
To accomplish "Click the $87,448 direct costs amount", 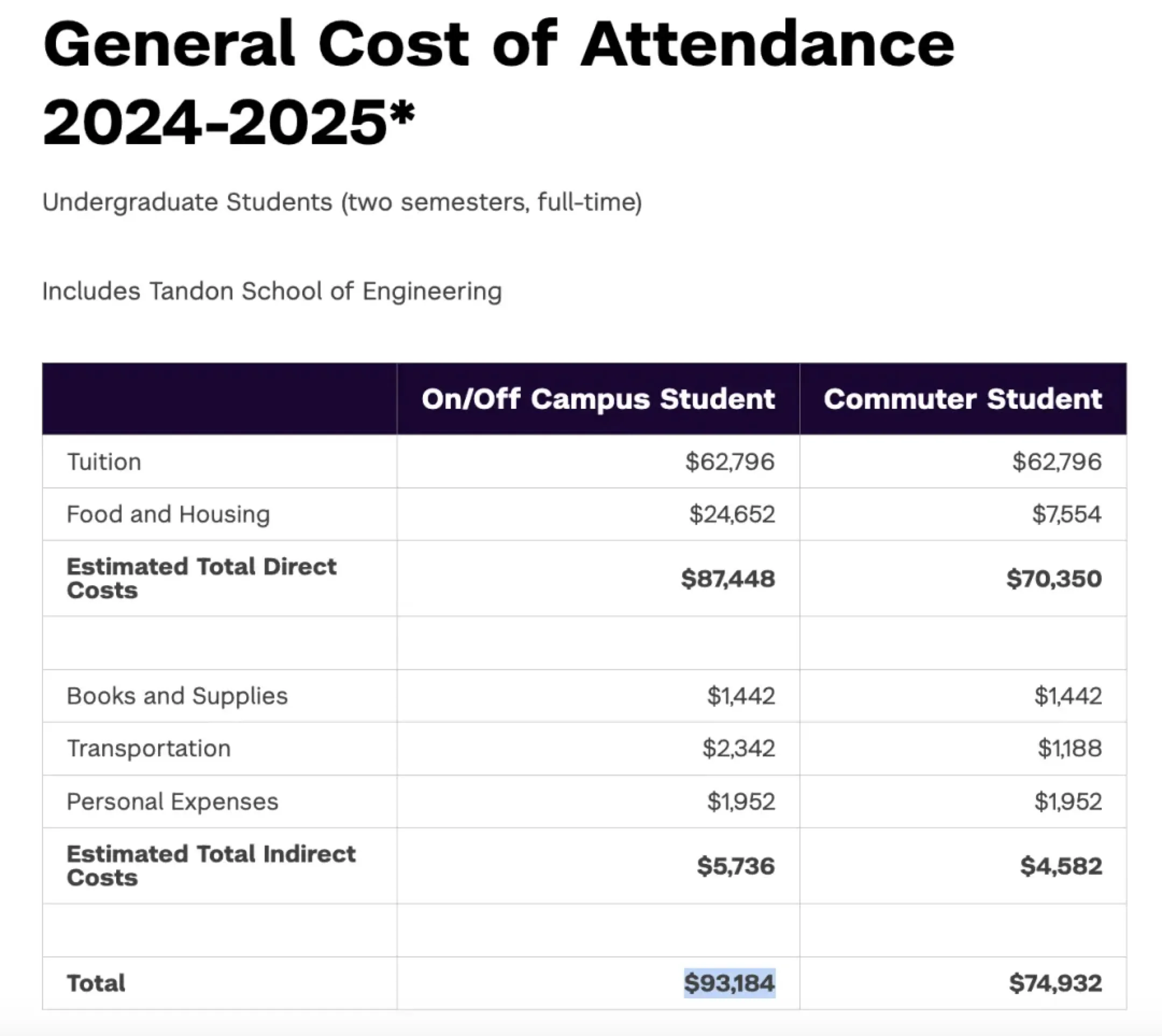I will (x=728, y=579).
